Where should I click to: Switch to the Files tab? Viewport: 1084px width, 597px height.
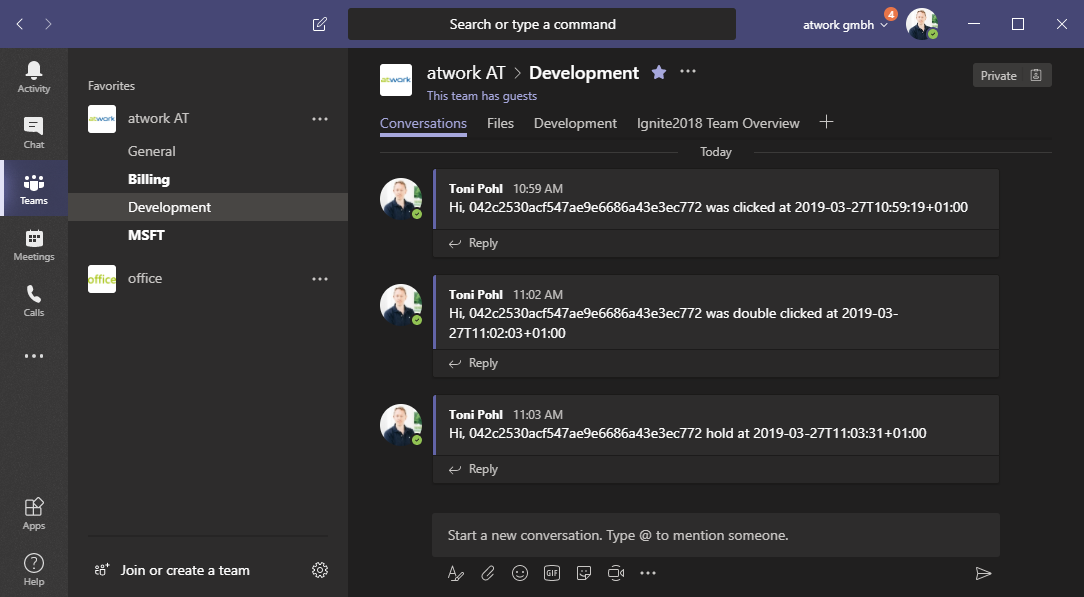500,123
